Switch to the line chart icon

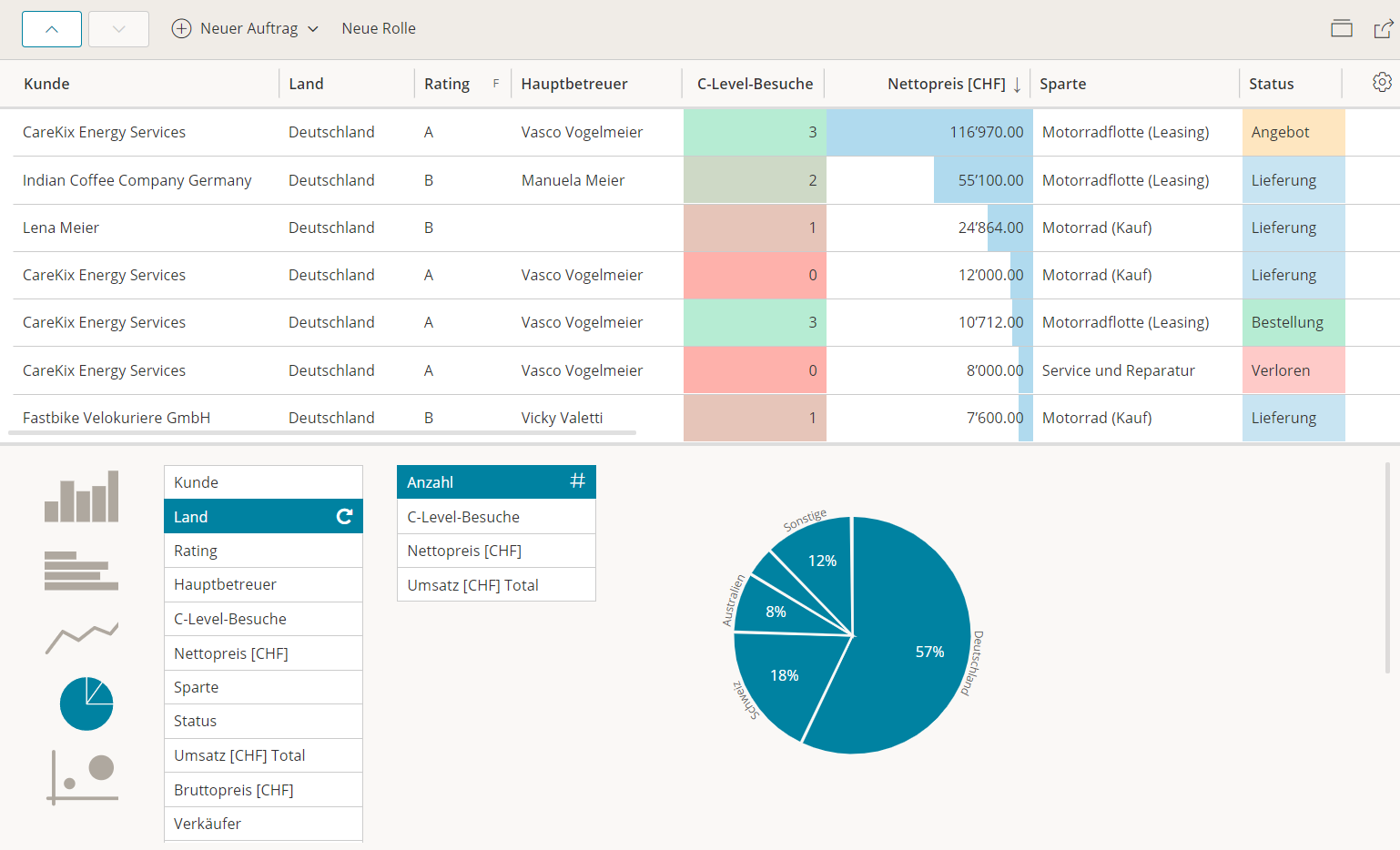pos(81,637)
